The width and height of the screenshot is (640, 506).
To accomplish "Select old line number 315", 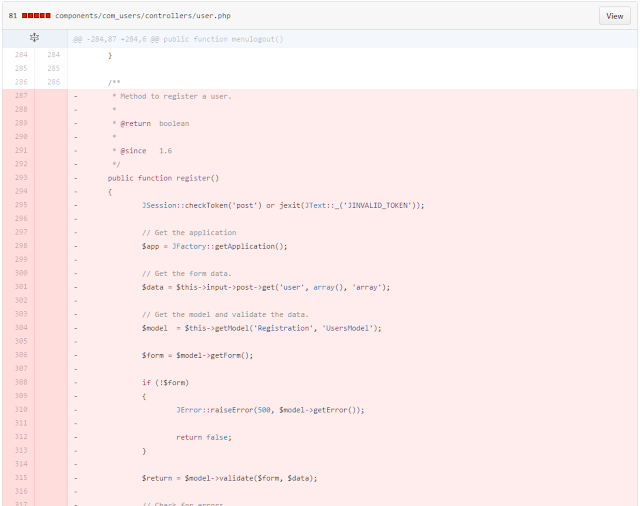I will tap(21, 477).
